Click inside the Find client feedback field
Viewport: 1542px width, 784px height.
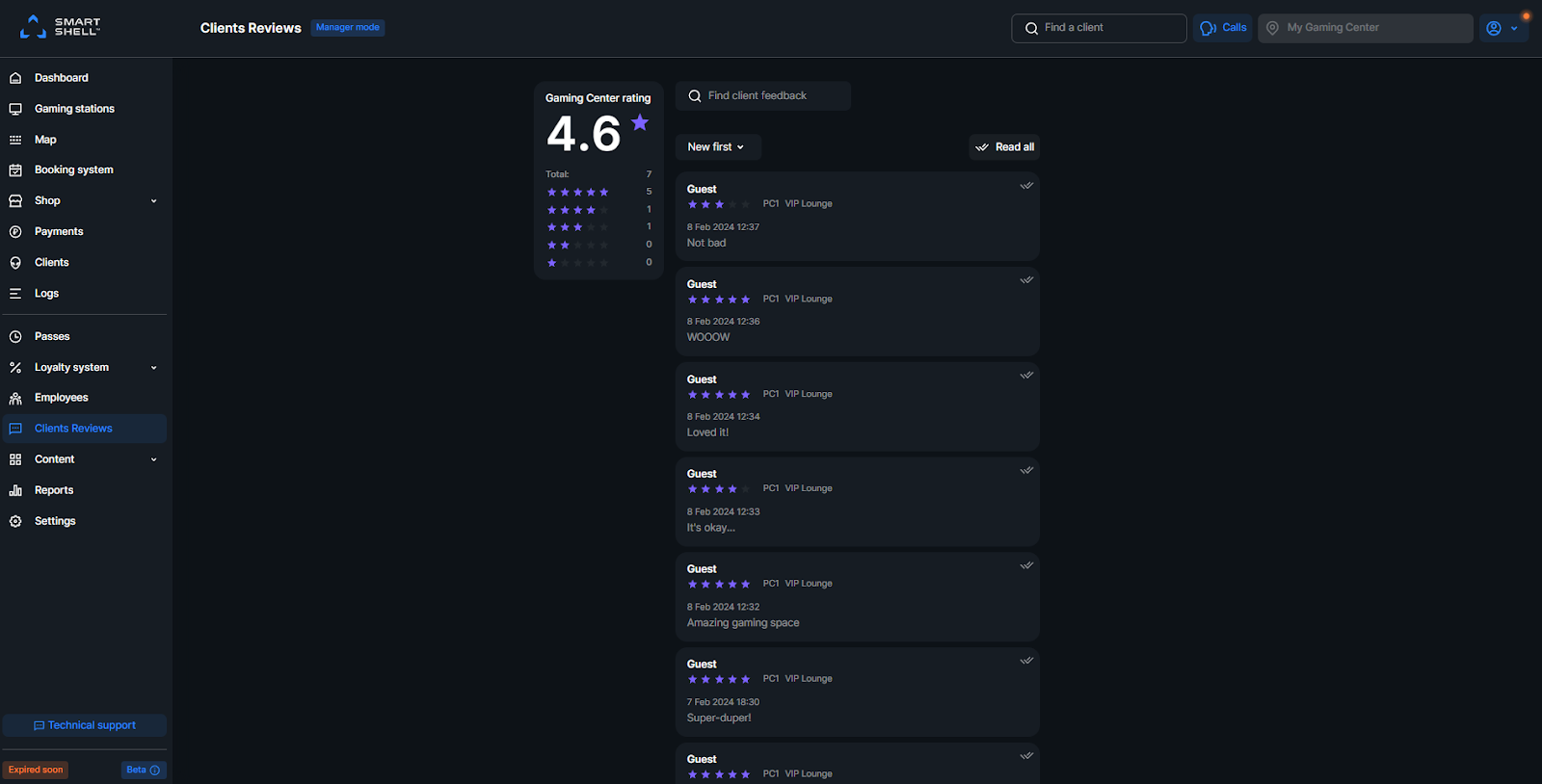771,96
